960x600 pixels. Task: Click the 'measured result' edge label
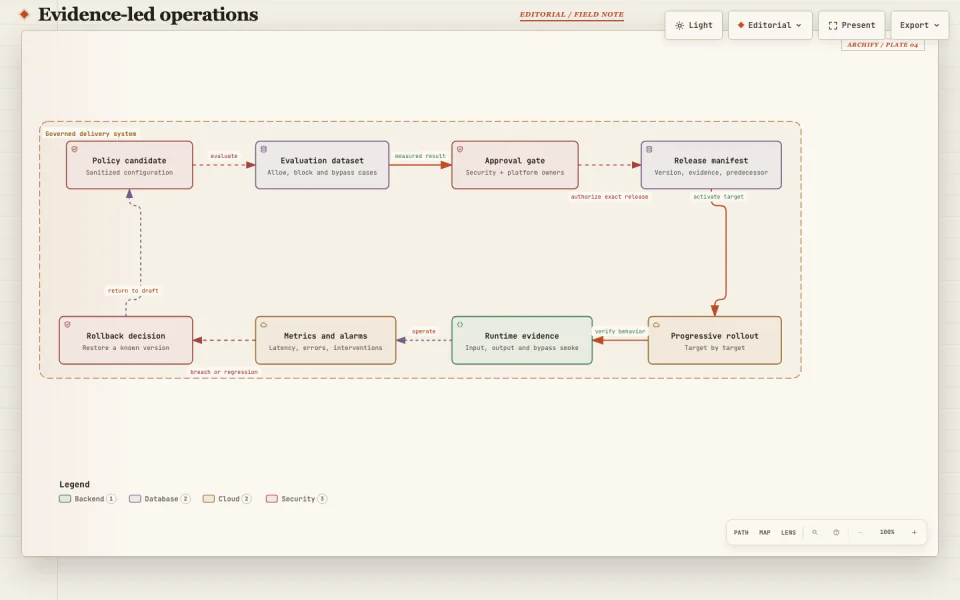pos(420,156)
